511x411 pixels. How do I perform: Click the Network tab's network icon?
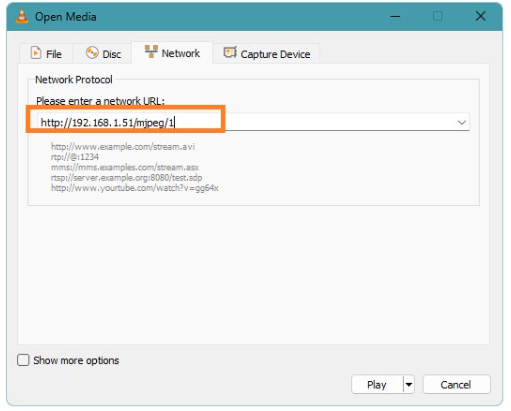151,52
